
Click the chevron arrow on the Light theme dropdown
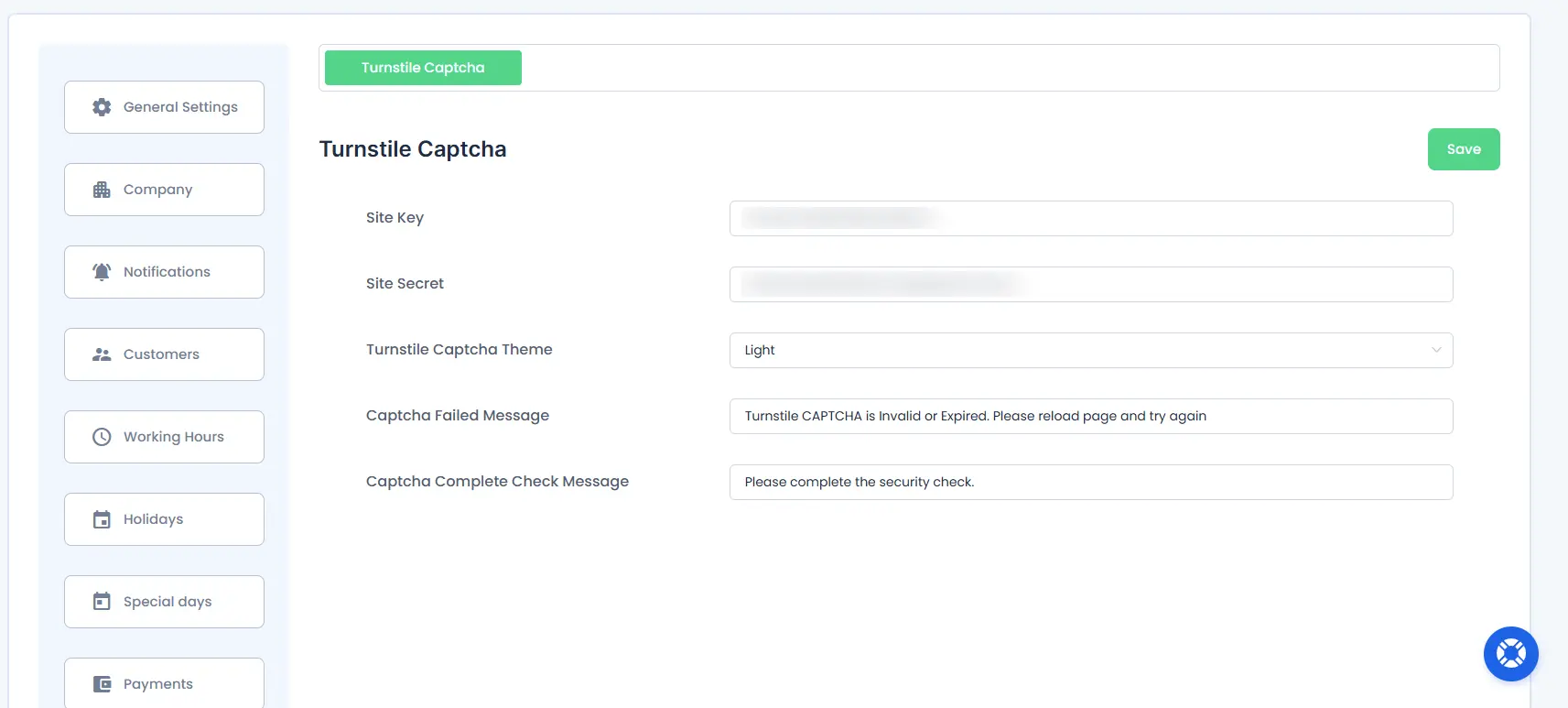(x=1436, y=350)
